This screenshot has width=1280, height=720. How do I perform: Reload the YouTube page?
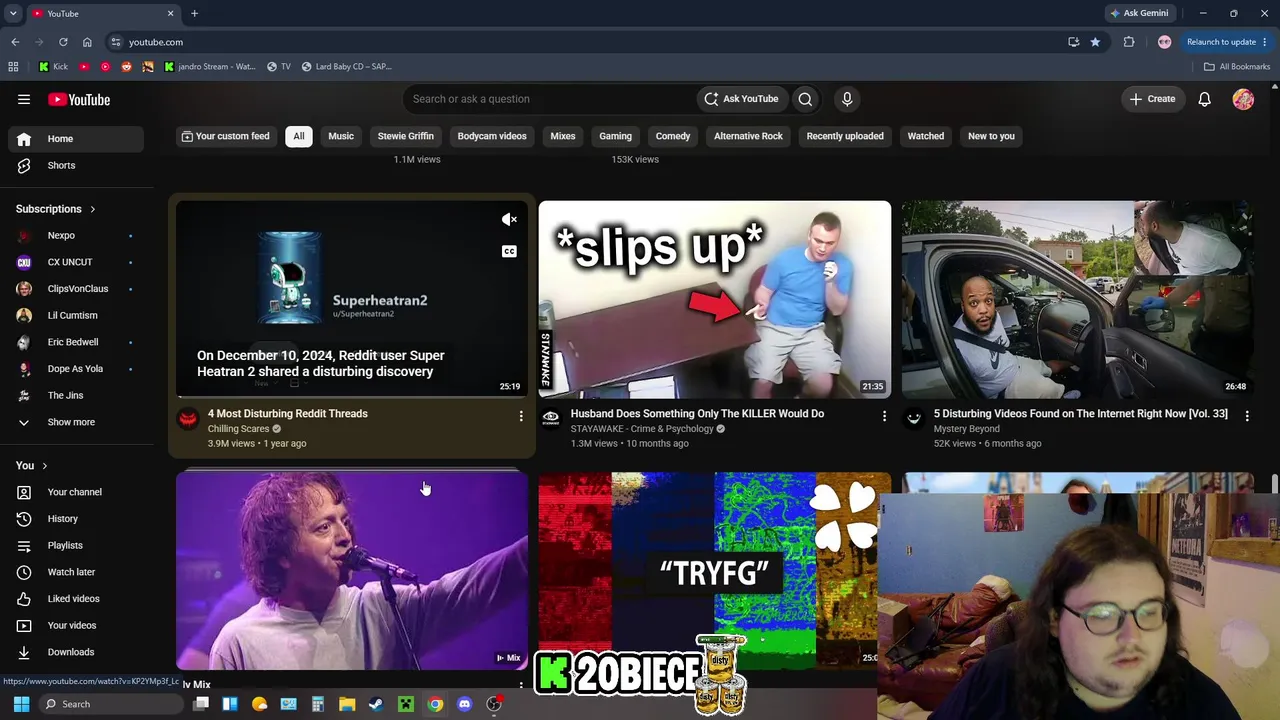[63, 42]
